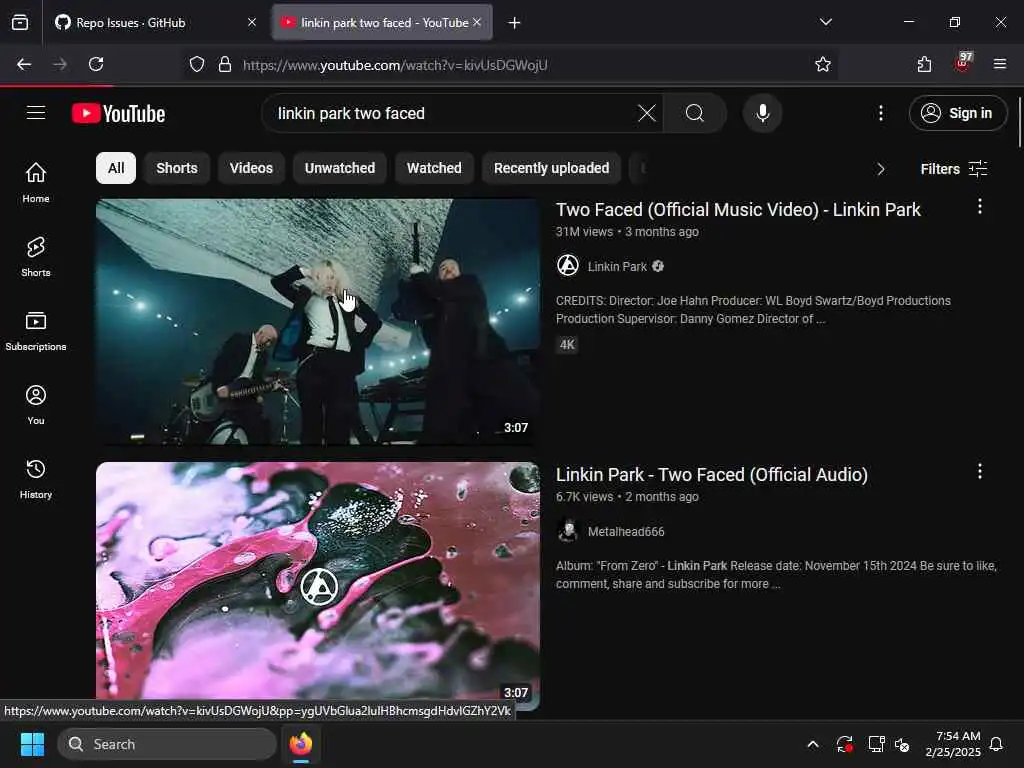Close the Repo Issues GitHub tab
Screen dimensions: 1024x768
pos(252,23)
